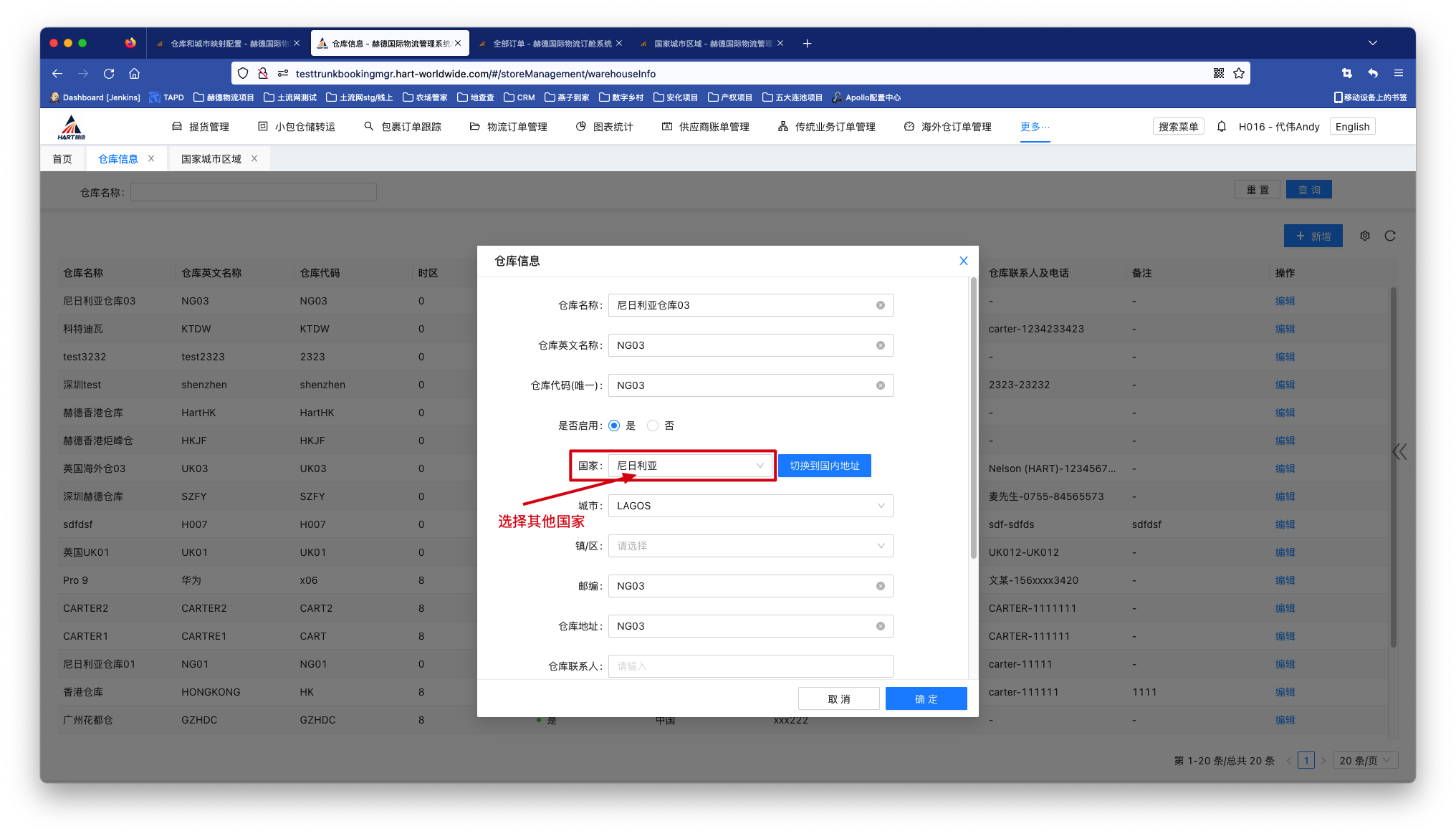The image size is (1456, 836).
Task: Click the 仓库联系人 input field
Action: pos(749,666)
